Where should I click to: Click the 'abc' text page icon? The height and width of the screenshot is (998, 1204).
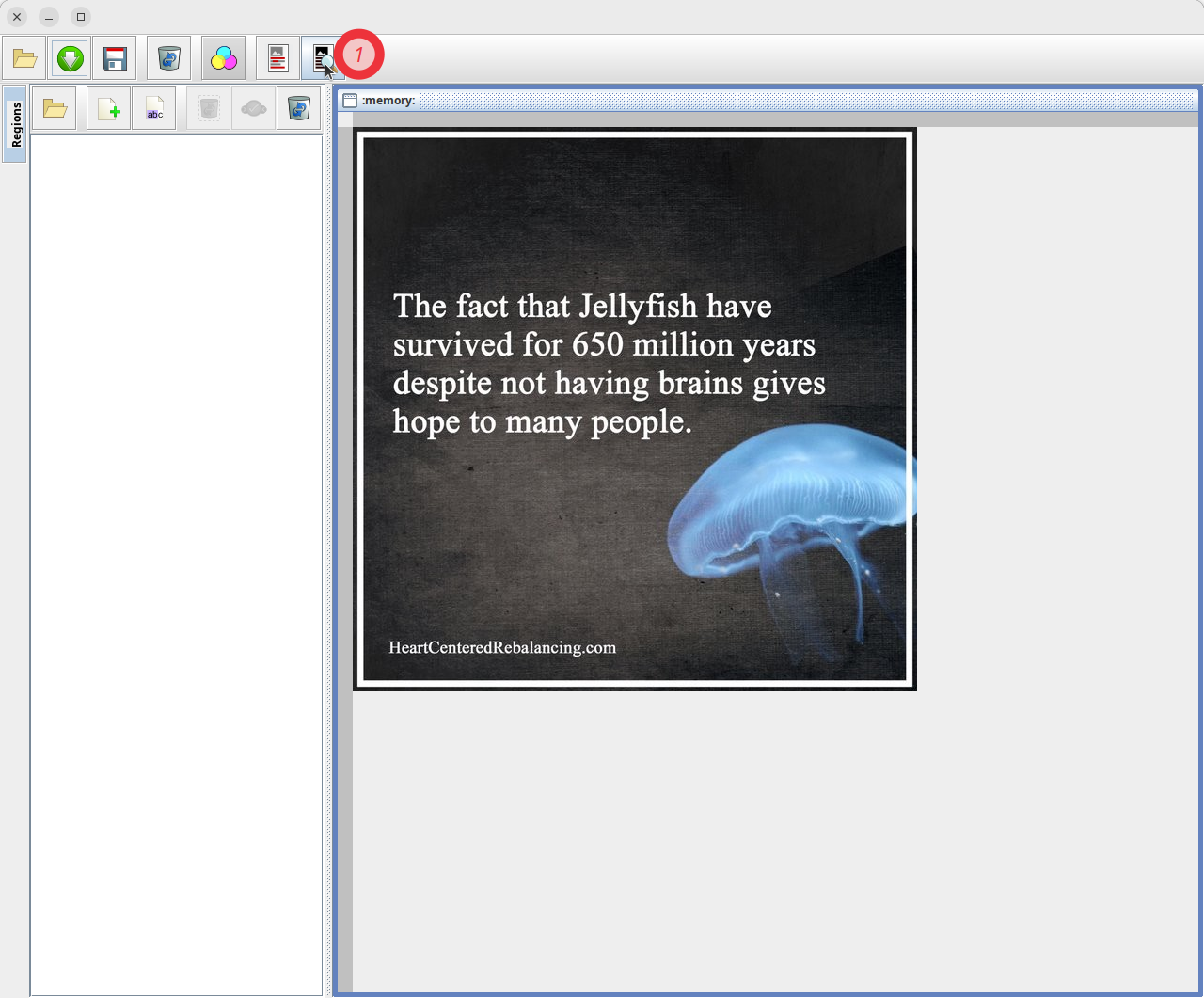point(154,108)
